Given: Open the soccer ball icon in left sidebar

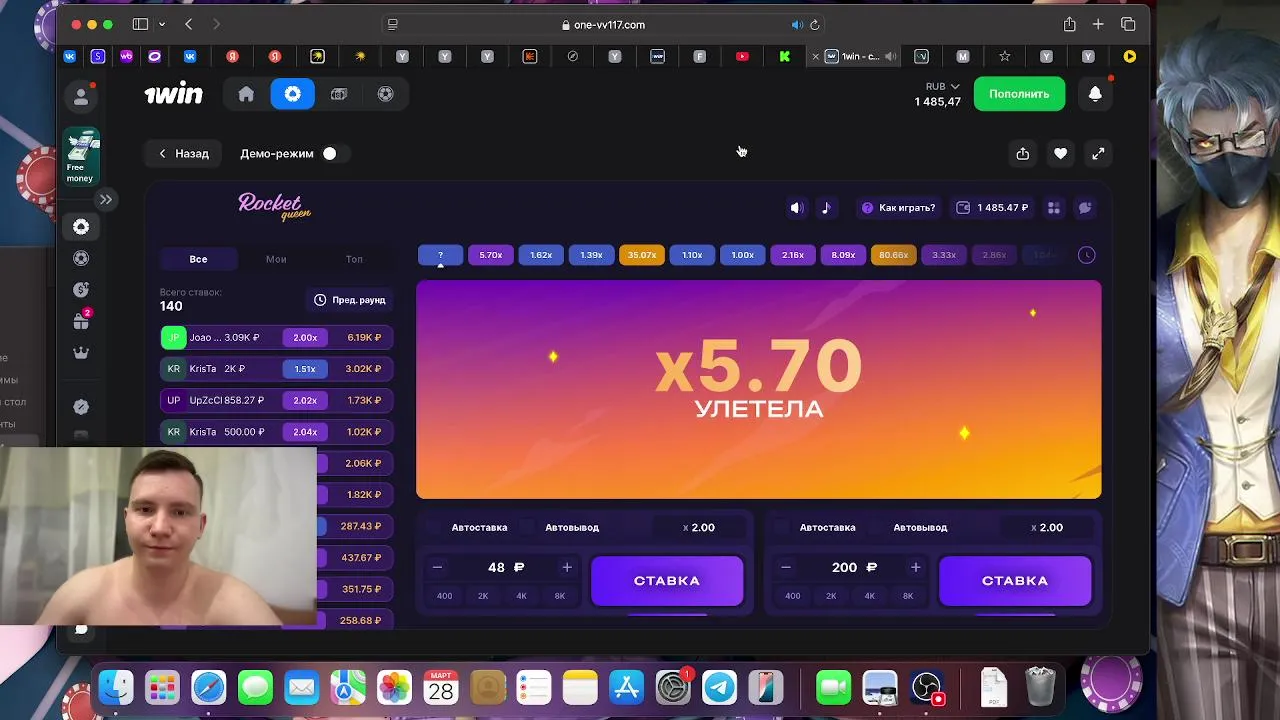Looking at the screenshot, I should click(81, 258).
